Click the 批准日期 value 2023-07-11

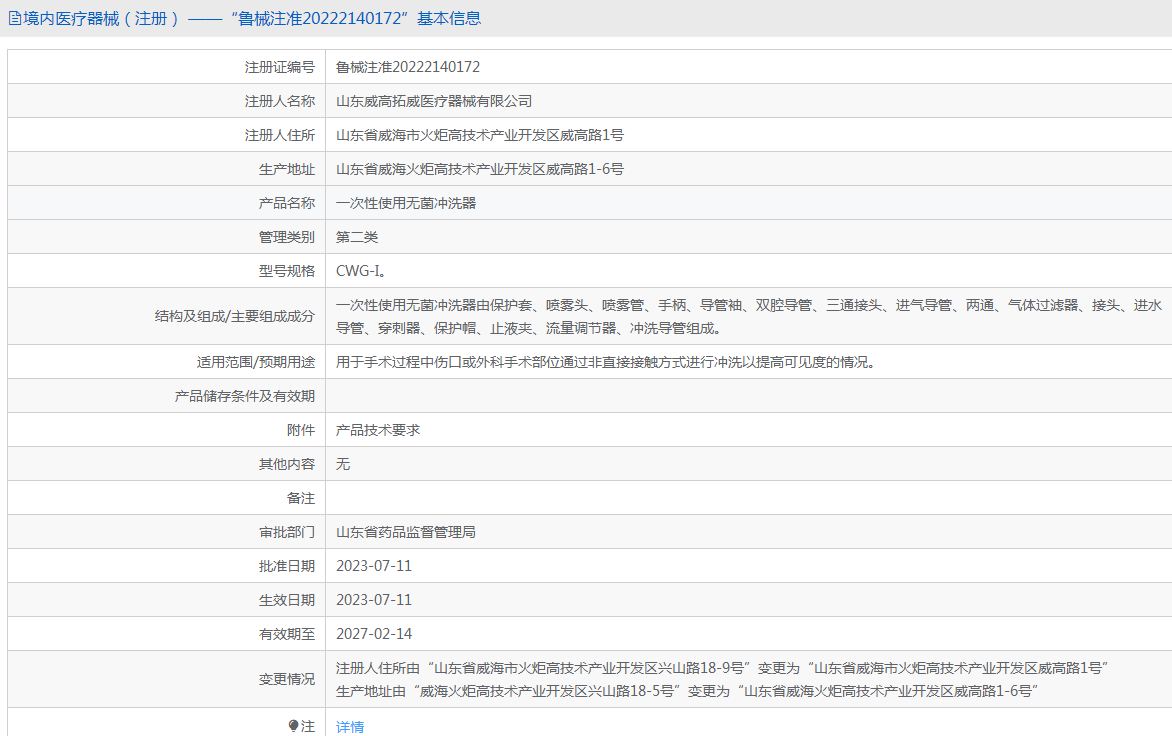tap(374, 566)
